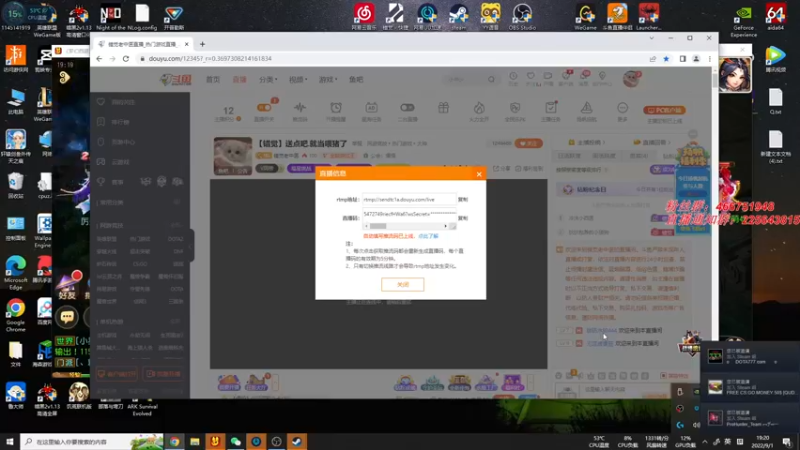Open the warning triangle icon

[x=586, y=108]
